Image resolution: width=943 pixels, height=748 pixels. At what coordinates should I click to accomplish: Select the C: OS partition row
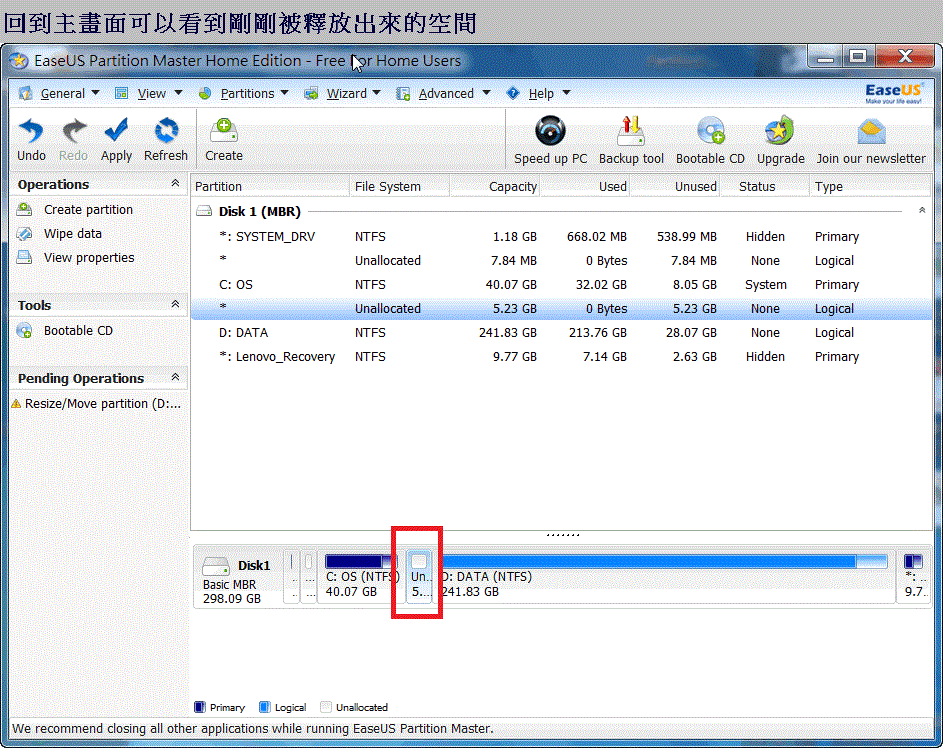561,284
